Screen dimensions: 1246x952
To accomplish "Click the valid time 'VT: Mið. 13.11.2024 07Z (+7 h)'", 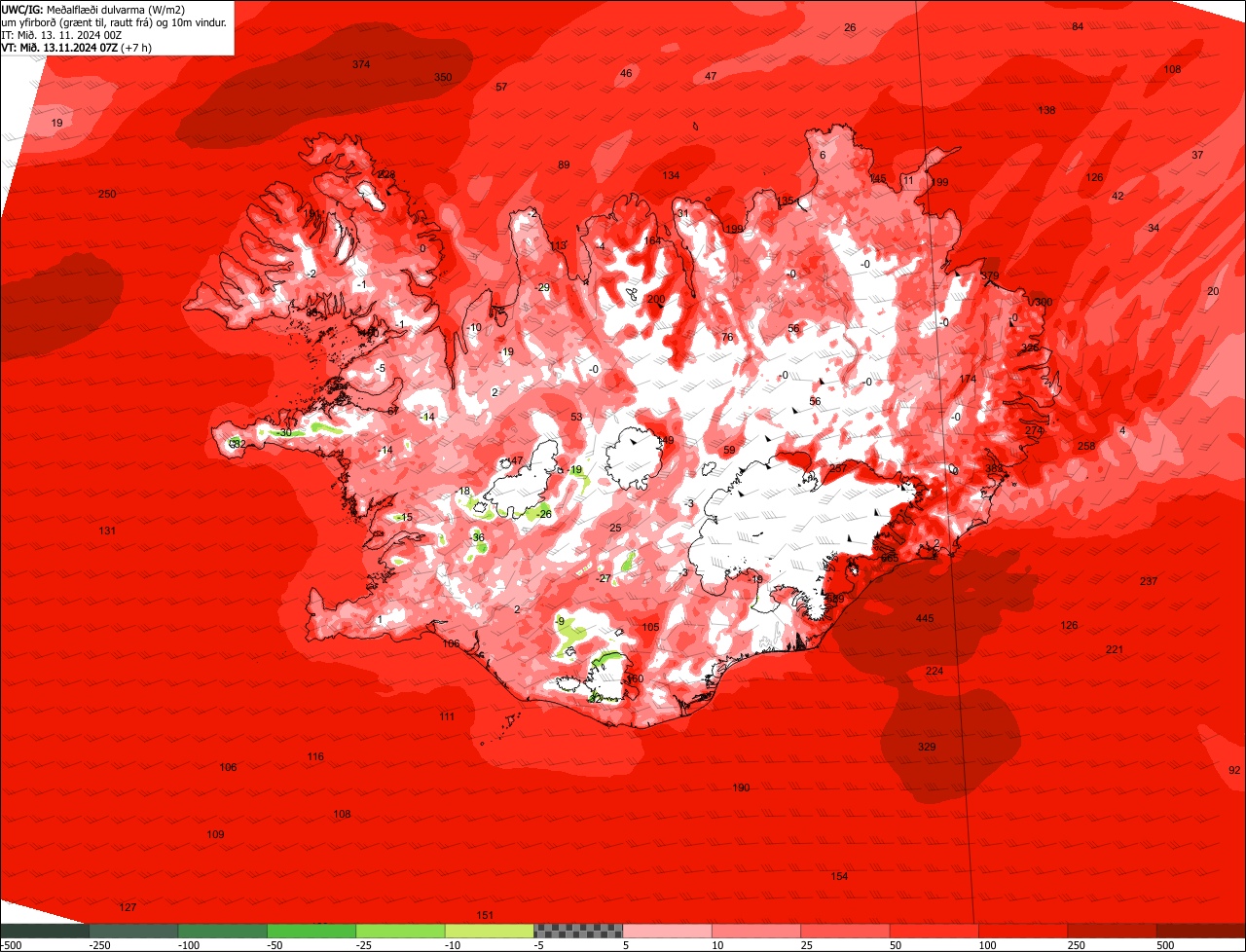I will pos(76,47).
